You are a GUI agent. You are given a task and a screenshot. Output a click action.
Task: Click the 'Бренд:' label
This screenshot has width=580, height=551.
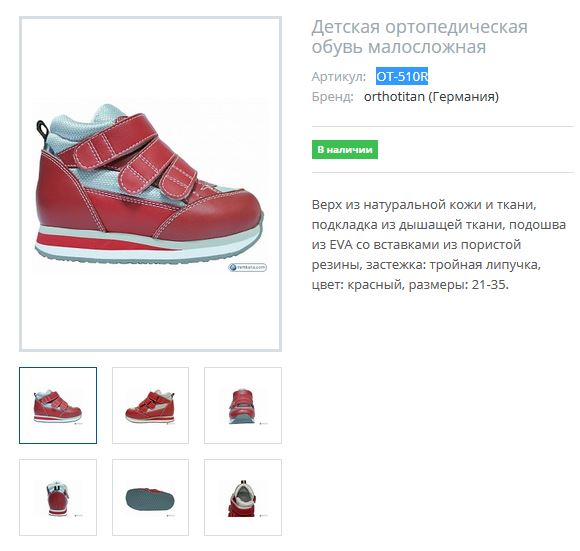[333, 97]
